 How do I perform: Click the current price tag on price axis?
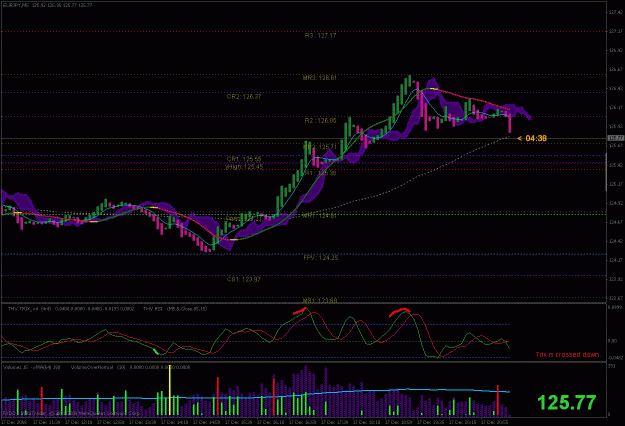coord(615,138)
